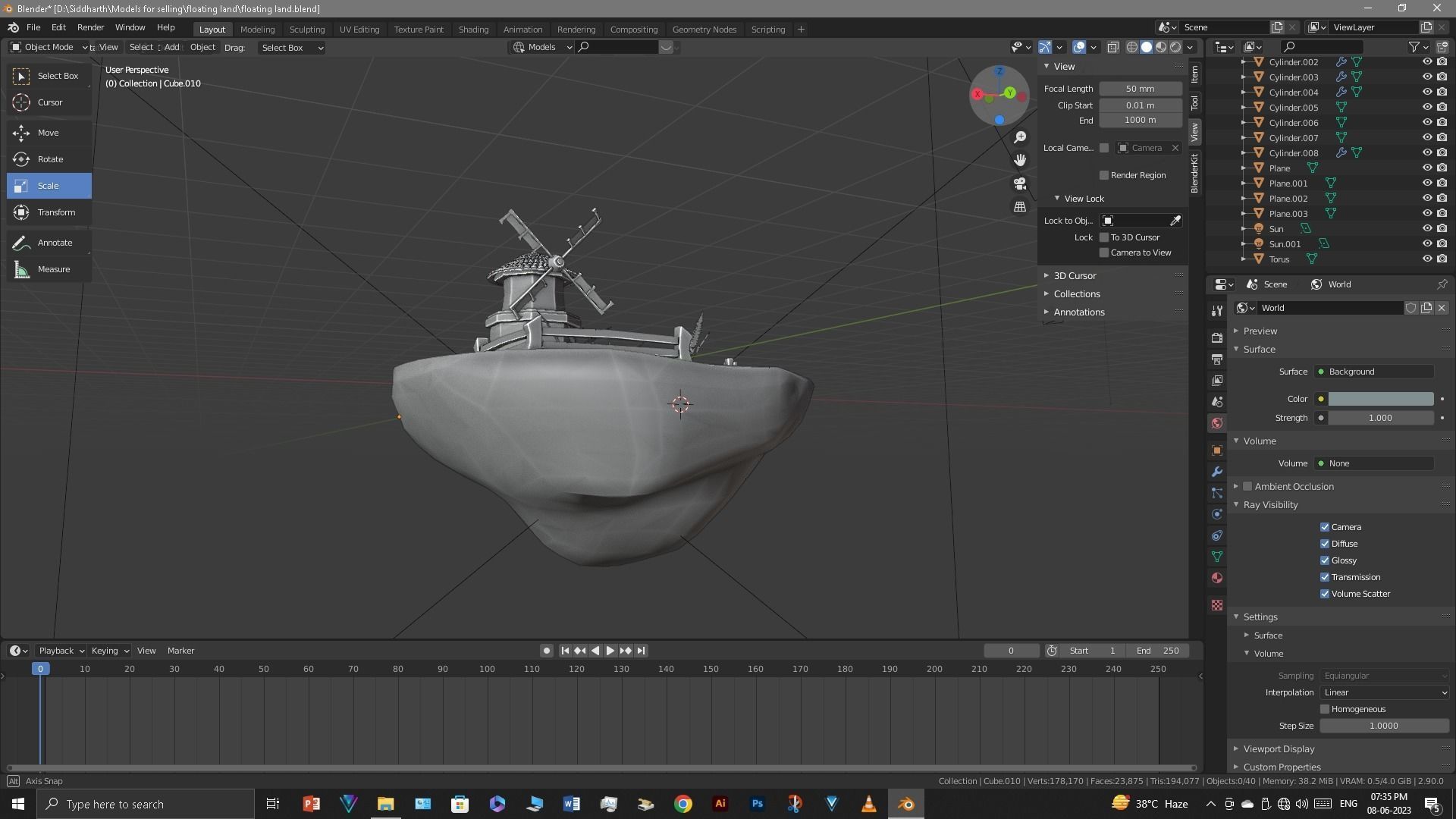Viewport: 1456px width, 819px height.
Task: Enable the Render Region checkbox
Action: [1104, 175]
